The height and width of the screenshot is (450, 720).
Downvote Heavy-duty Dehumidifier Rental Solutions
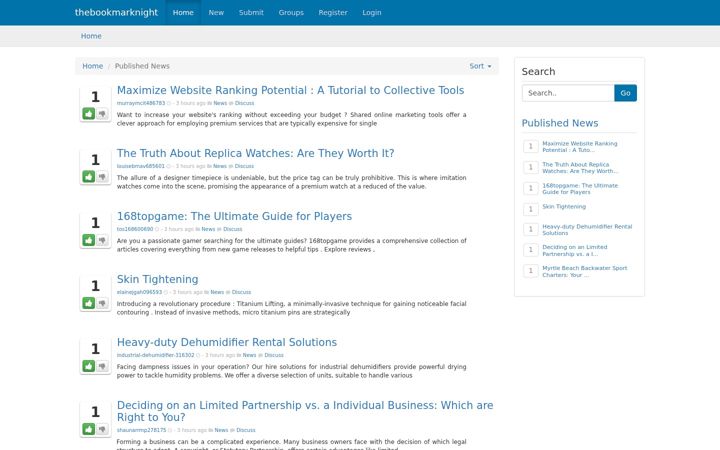coord(102,366)
